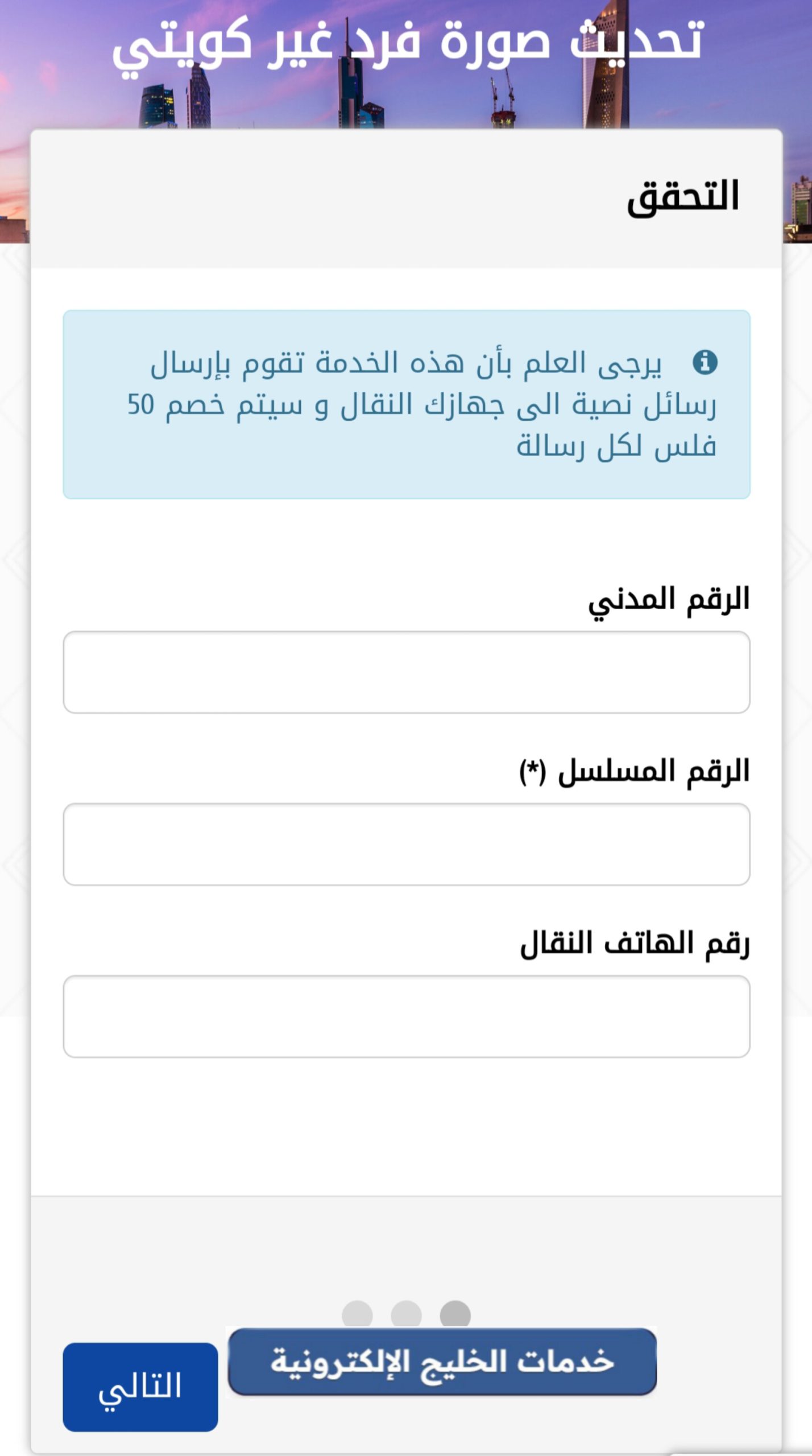The width and height of the screenshot is (812, 1456).
Task: Click into the الرقم المسلسل text box
Action: (x=406, y=844)
